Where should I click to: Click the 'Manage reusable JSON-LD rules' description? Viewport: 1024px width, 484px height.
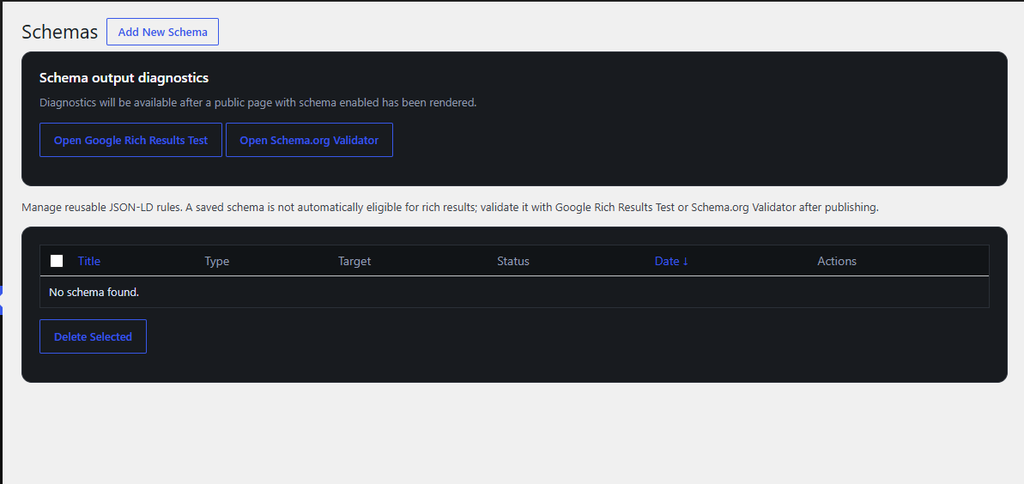[450, 208]
